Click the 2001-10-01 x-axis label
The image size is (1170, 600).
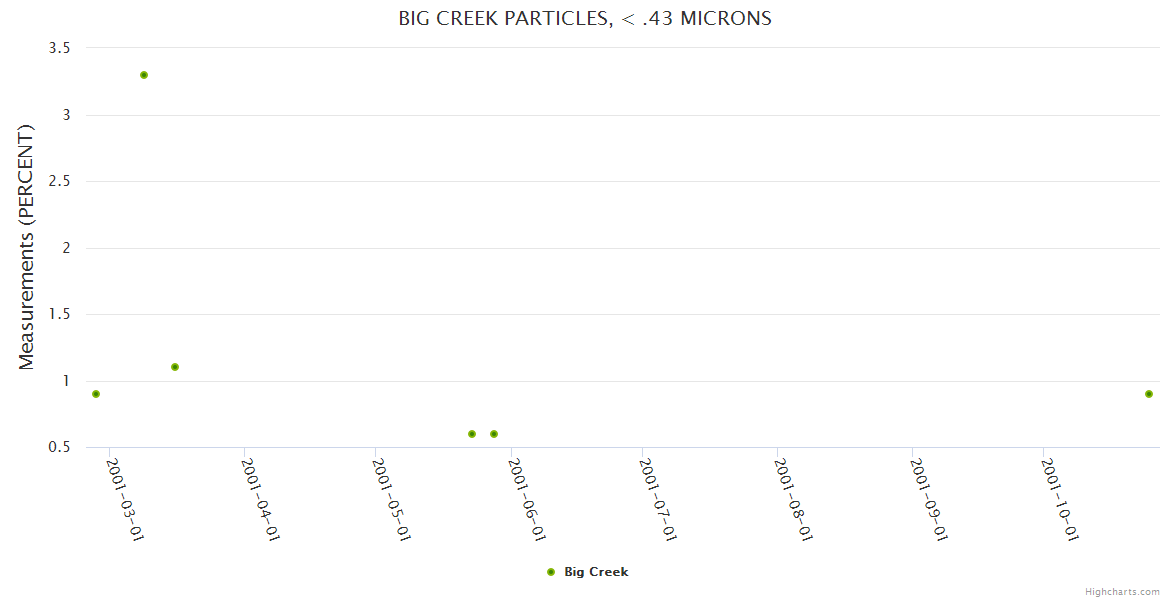click(1058, 499)
